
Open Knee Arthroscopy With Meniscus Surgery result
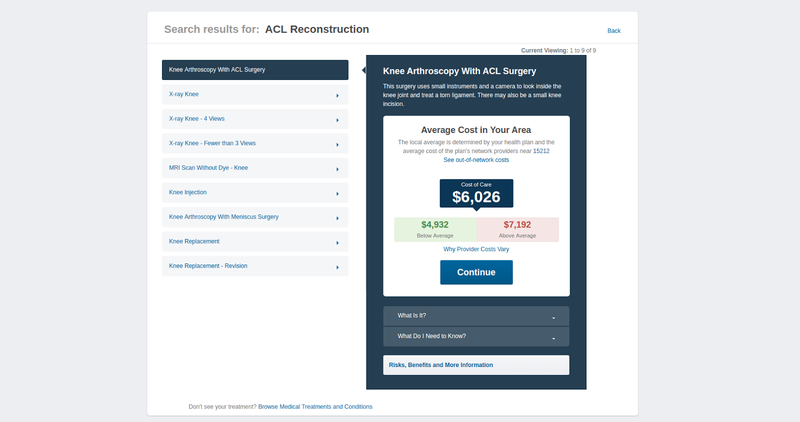point(255,217)
